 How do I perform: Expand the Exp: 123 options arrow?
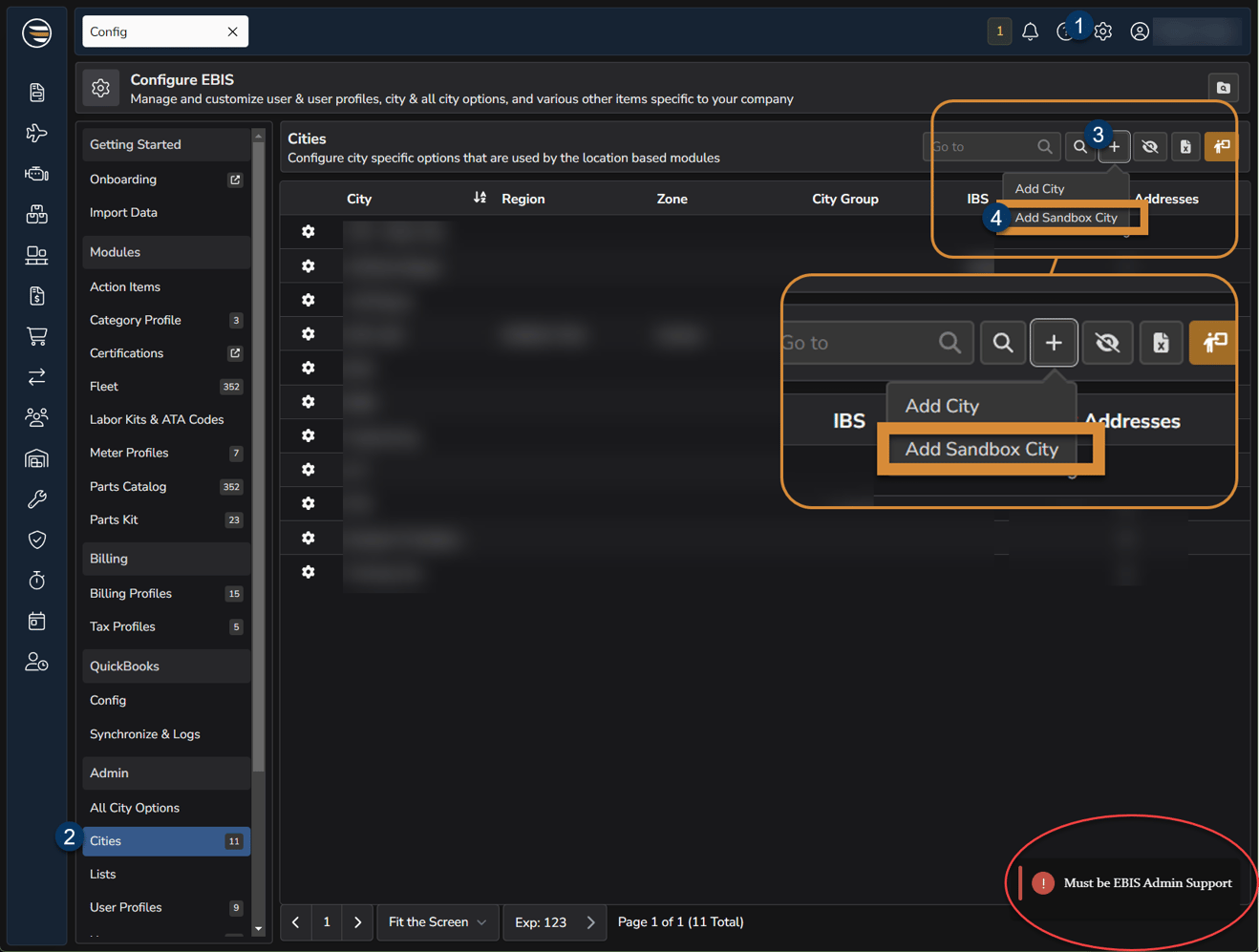pos(590,922)
